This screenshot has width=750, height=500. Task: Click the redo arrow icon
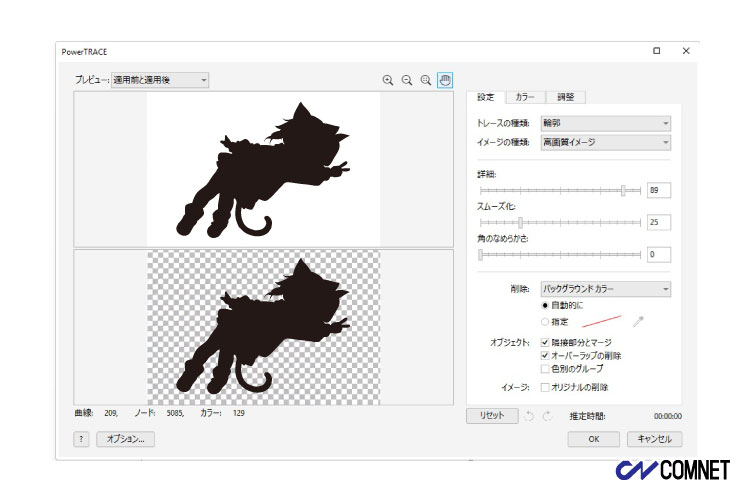click(547, 416)
